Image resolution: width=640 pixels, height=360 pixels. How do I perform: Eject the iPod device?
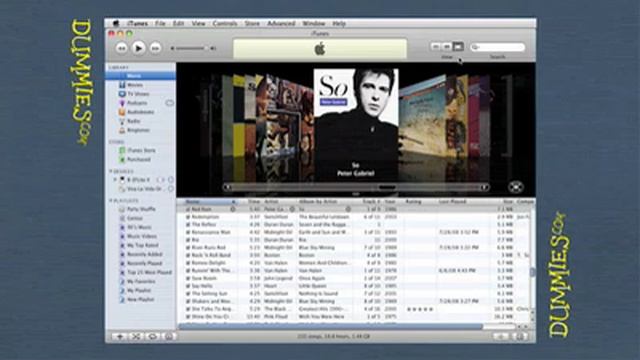click(x=171, y=180)
